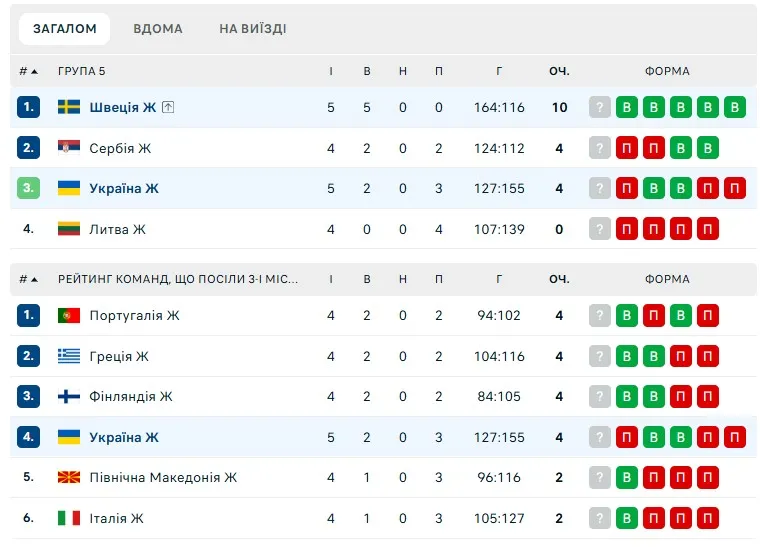760x547 pixels.
Task: Click the Sweden flag icon
Action: 69,107
